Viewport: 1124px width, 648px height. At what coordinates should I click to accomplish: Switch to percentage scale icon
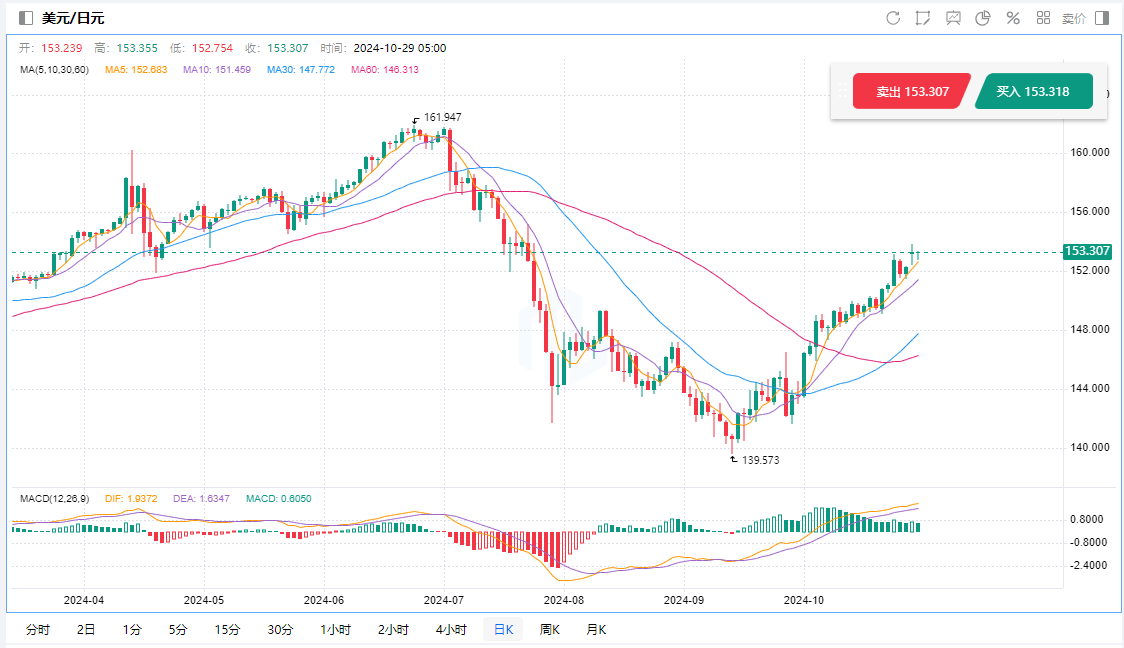pyautogui.click(x=1013, y=18)
